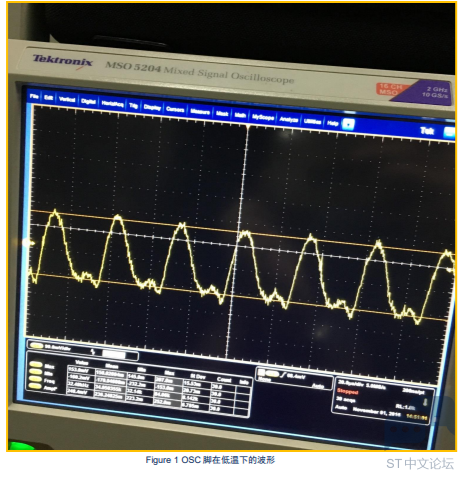This screenshot has height=479, width=463.
Task: Open the Horiz/Acq menu
Action: click(x=112, y=104)
